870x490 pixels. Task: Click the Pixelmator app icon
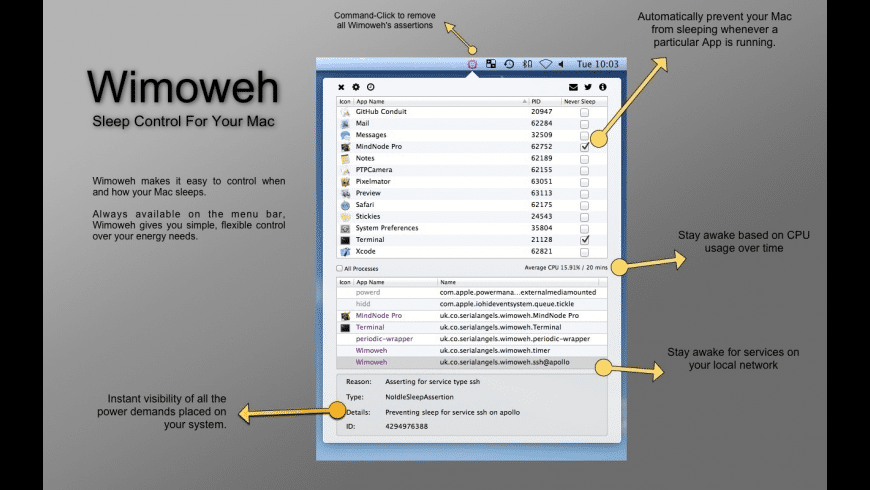point(345,182)
